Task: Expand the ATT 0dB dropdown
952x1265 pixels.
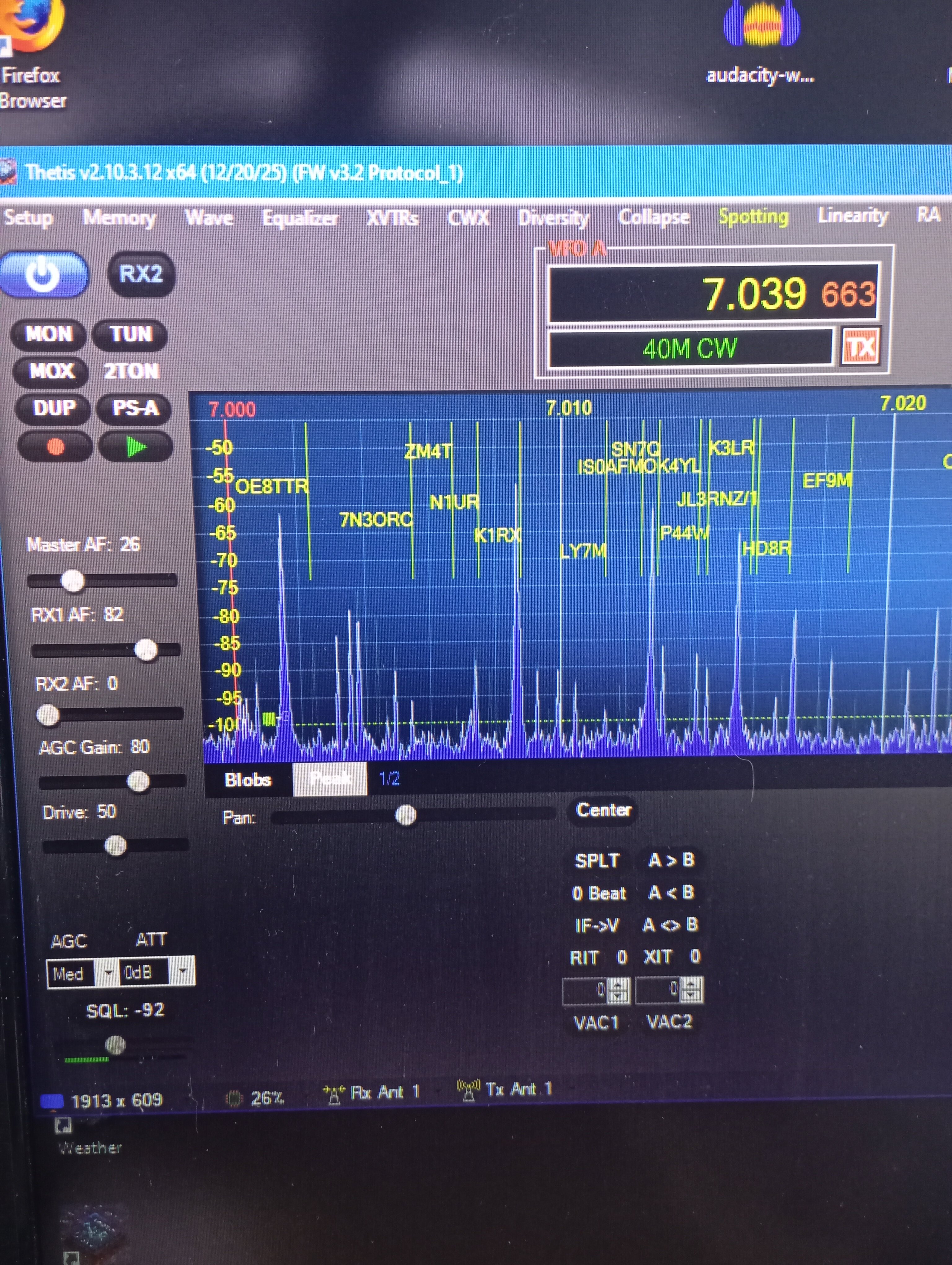Action: pos(182,970)
